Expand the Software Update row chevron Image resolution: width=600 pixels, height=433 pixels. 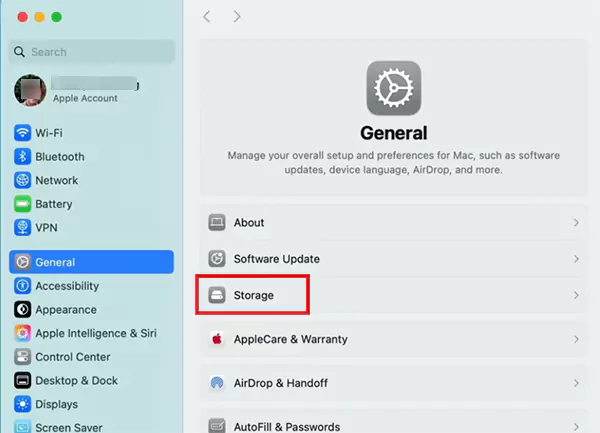pyautogui.click(x=576, y=259)
